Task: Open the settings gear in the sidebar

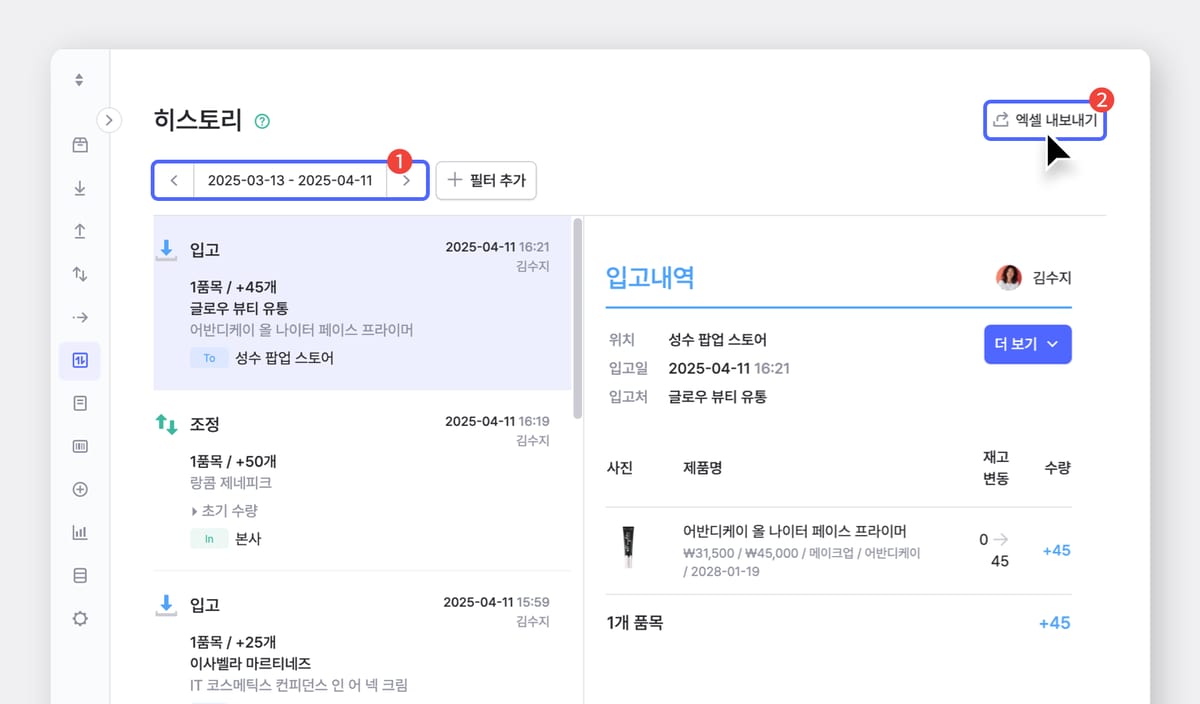Action: [x=79, y=618]
